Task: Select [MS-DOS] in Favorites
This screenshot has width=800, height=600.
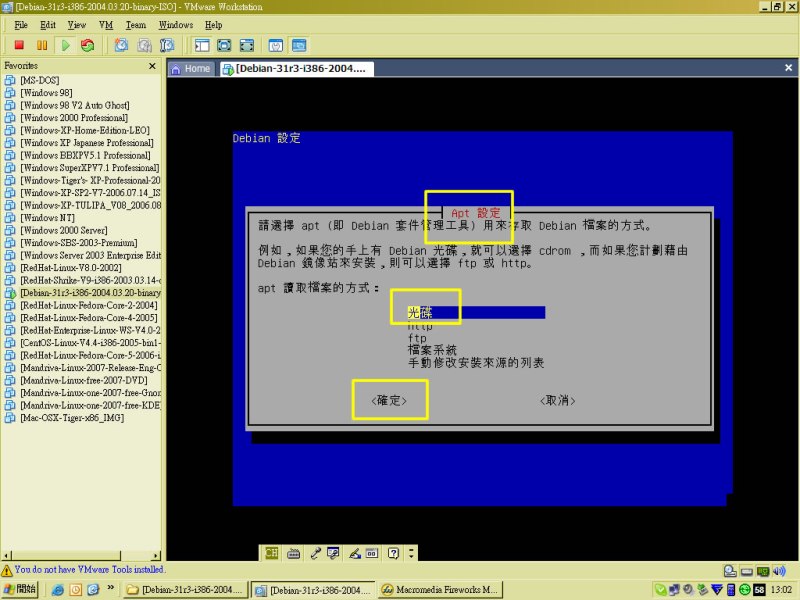Action: tap(40, 80)
